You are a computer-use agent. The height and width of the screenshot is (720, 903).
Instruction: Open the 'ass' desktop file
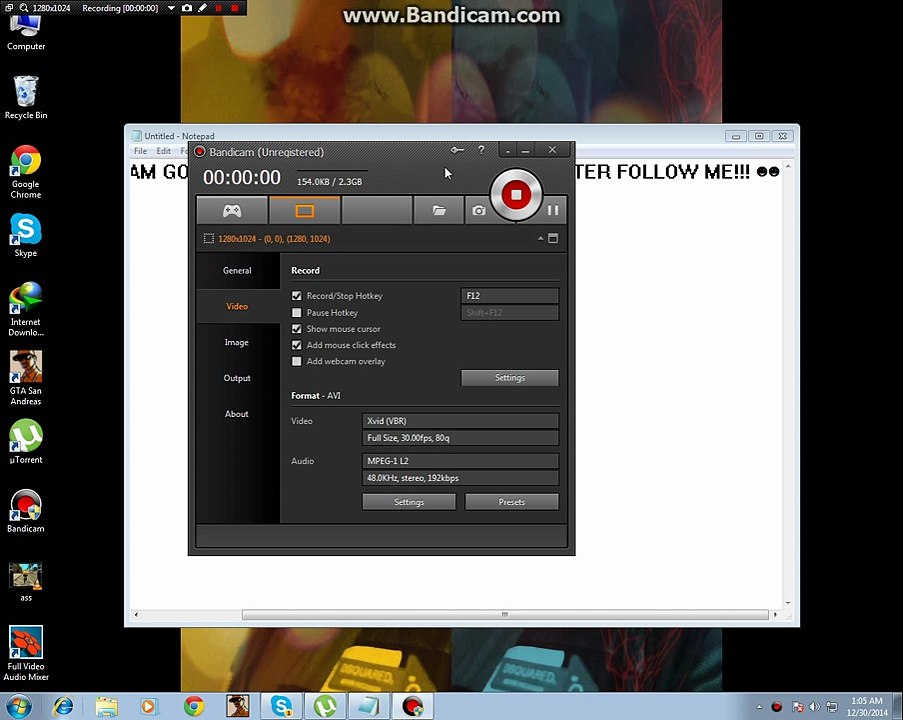[x=26, y=582]
